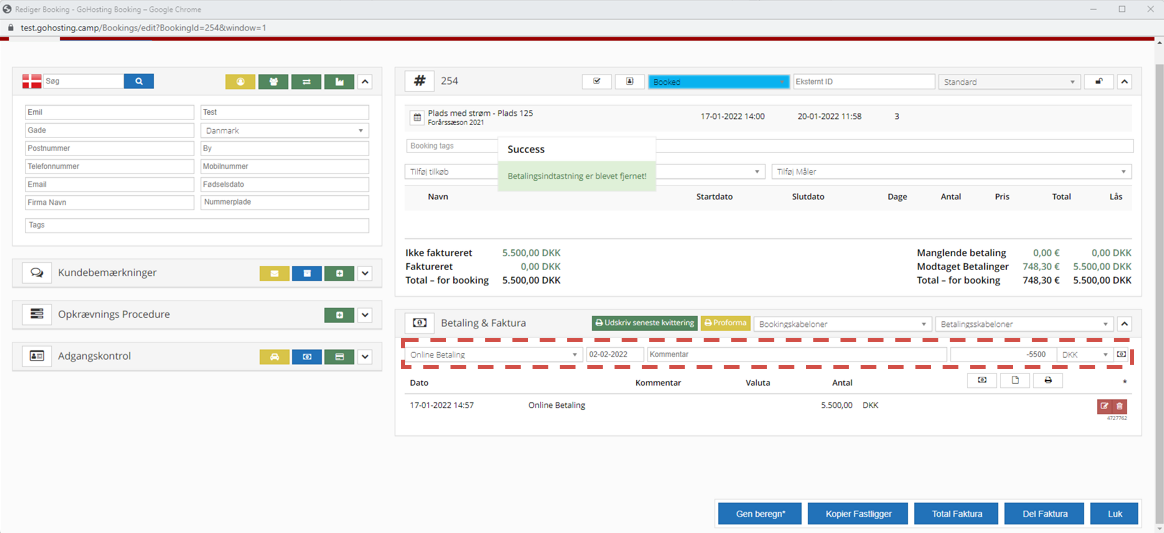Image resolution: width=1164 pixels, height=533 pixels.
Task: Toggle the unlock padlock button for booking
Action: click(1098, 82)
